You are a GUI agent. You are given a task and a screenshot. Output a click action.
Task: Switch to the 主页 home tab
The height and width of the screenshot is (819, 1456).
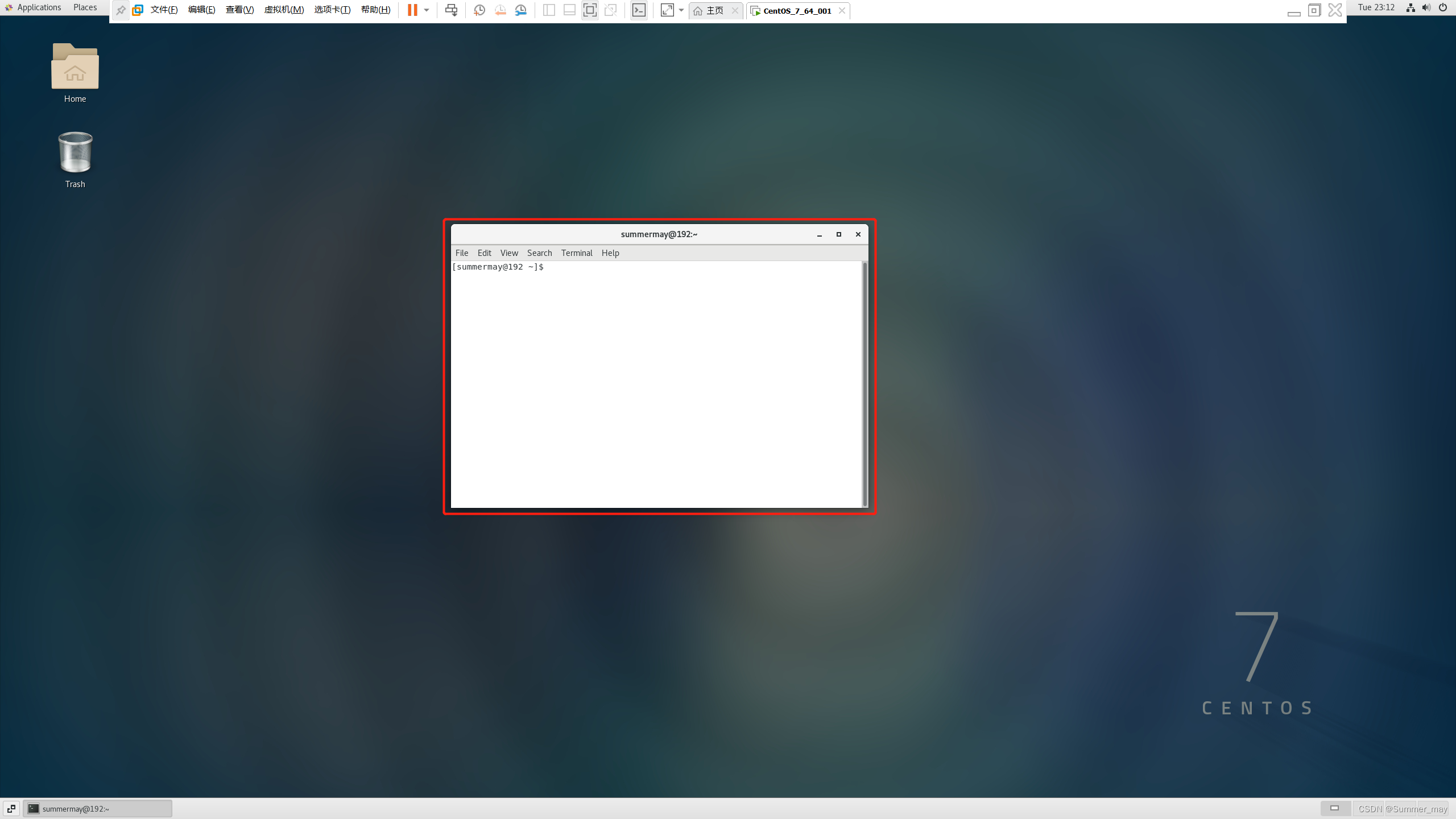[x=714, y=11]
